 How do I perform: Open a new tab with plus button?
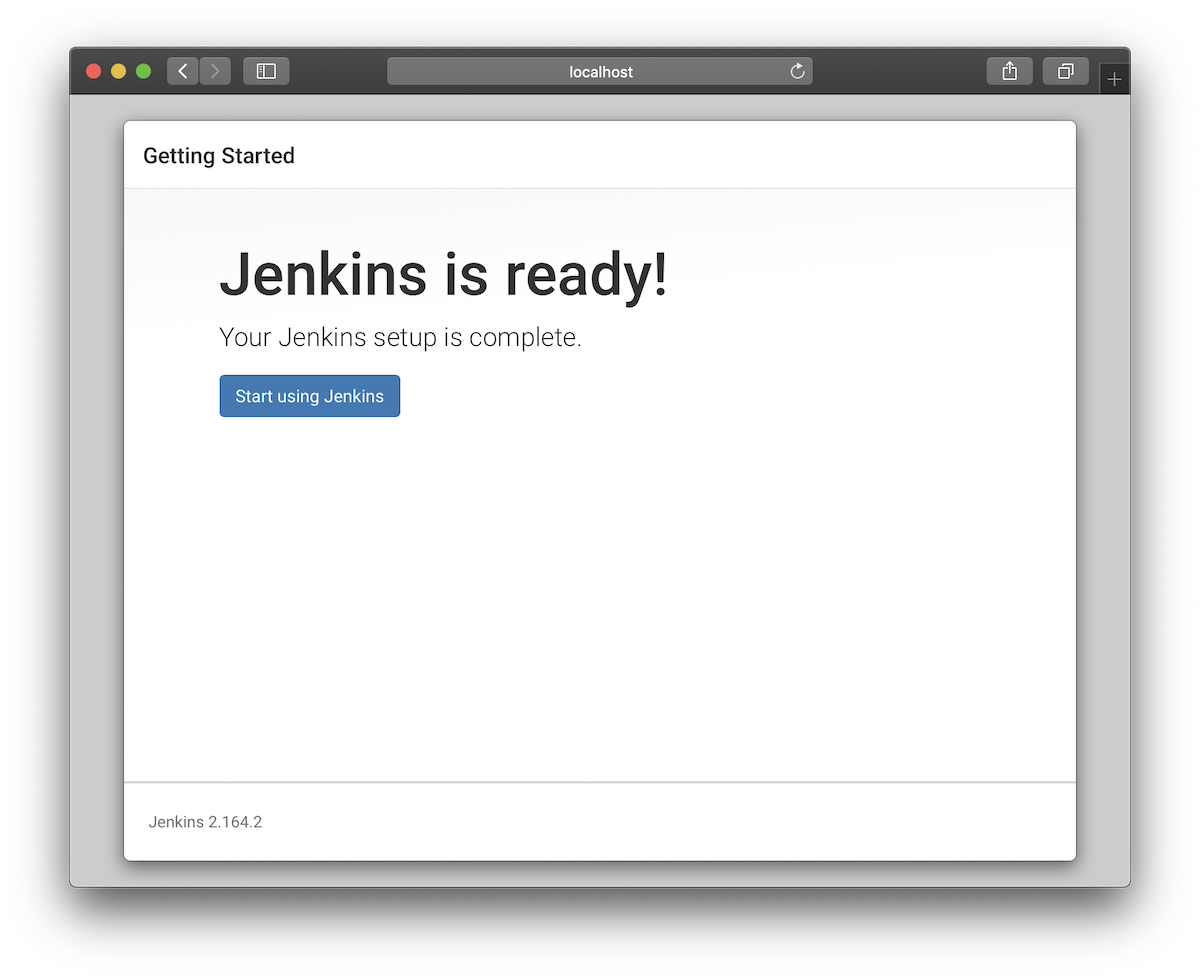[x=1115, y=80]
